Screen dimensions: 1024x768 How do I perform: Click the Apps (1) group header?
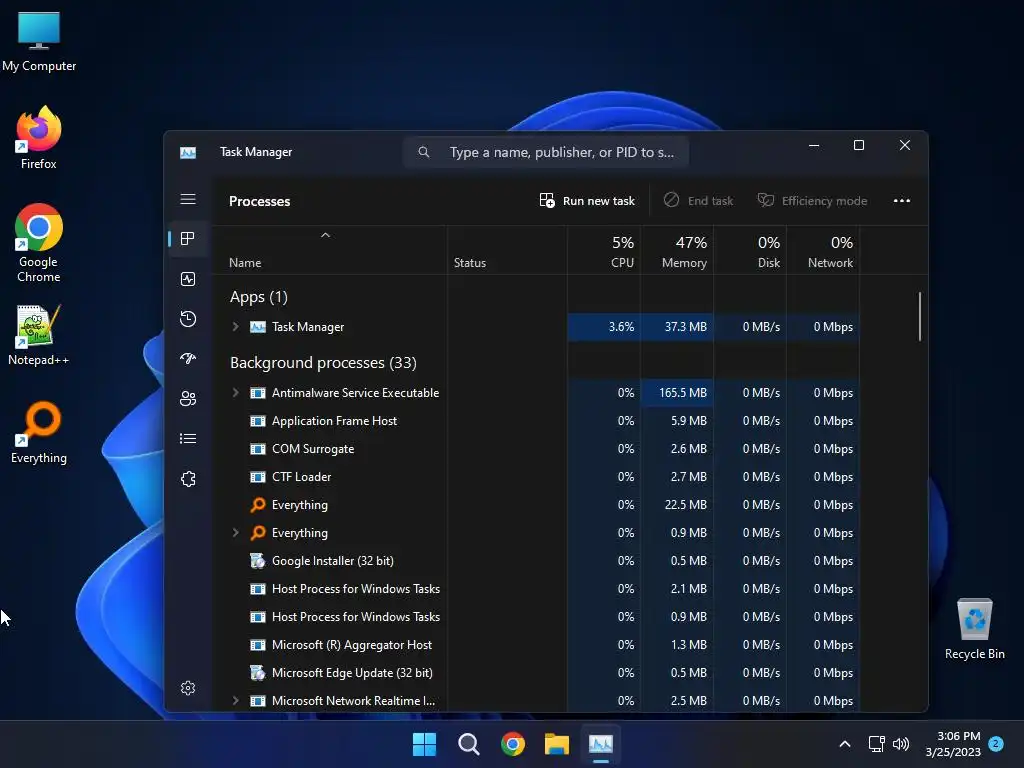[259, 298]
